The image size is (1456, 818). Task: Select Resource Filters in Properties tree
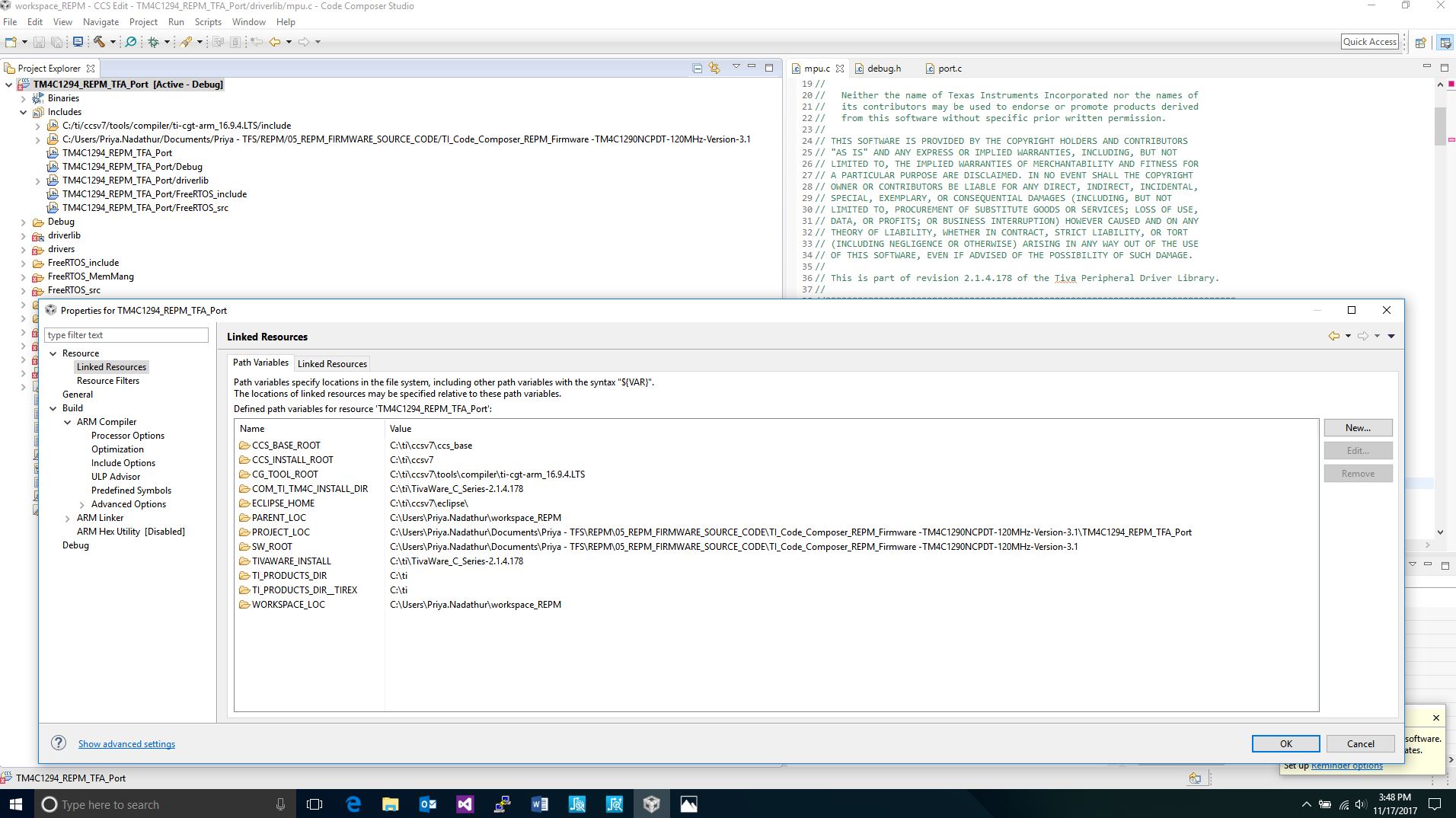pyautogui.click(x=108, y=381)
